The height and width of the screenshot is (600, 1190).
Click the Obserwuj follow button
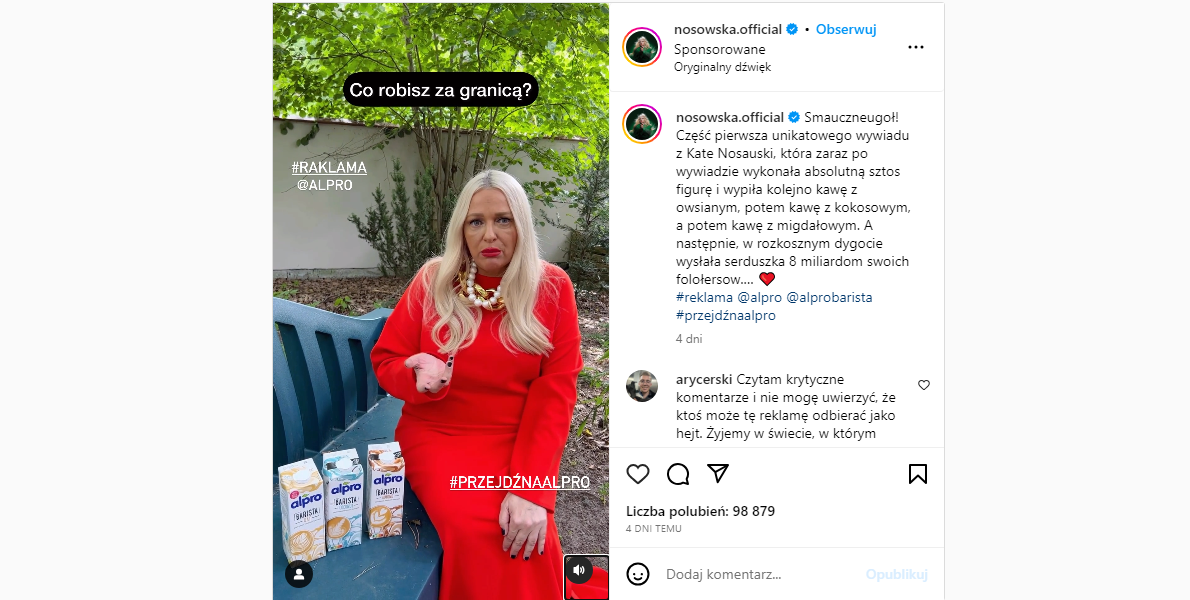point(846,30)
